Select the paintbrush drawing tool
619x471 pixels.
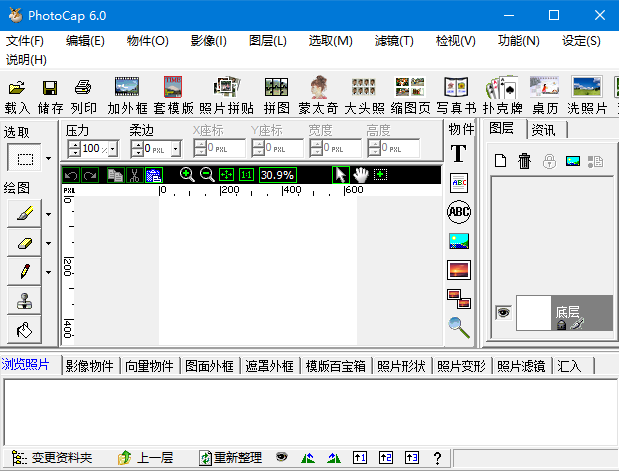pos(24,214)
